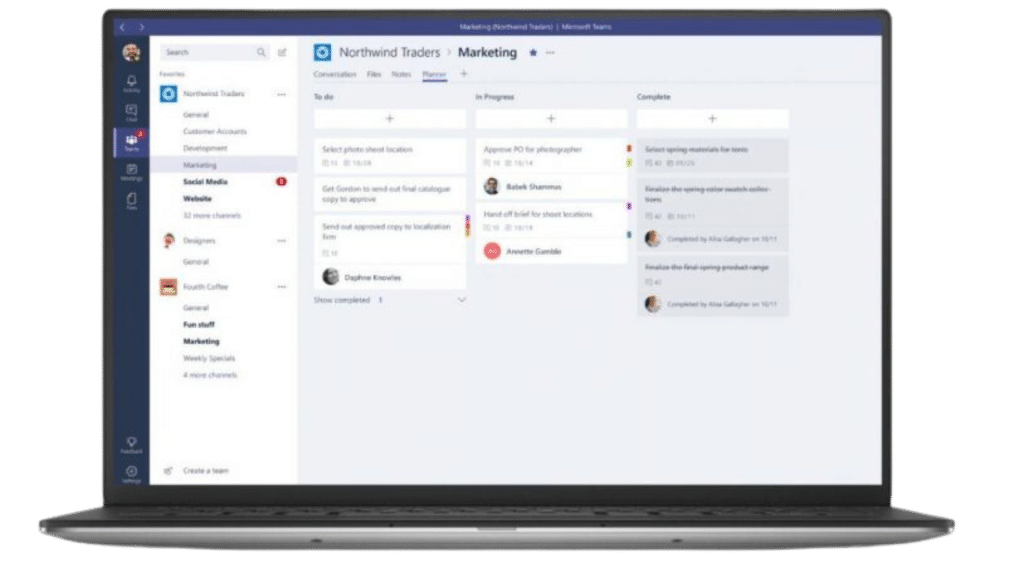Select the Social Media channel
Image resolution: width=1024 pixels, height=576 pixels.
coord(205,182)
